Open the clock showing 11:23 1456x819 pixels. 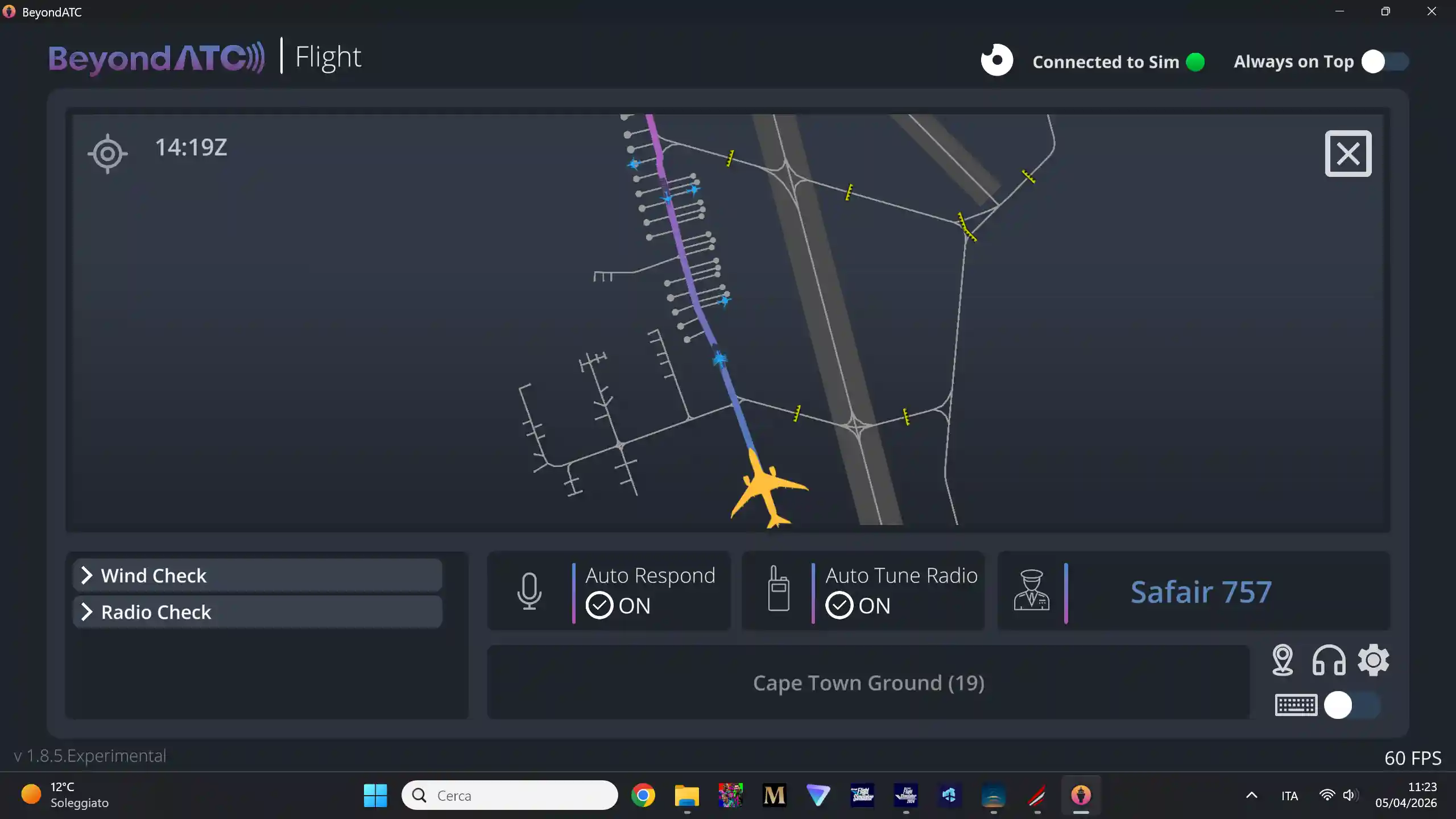pos(1406,795)
